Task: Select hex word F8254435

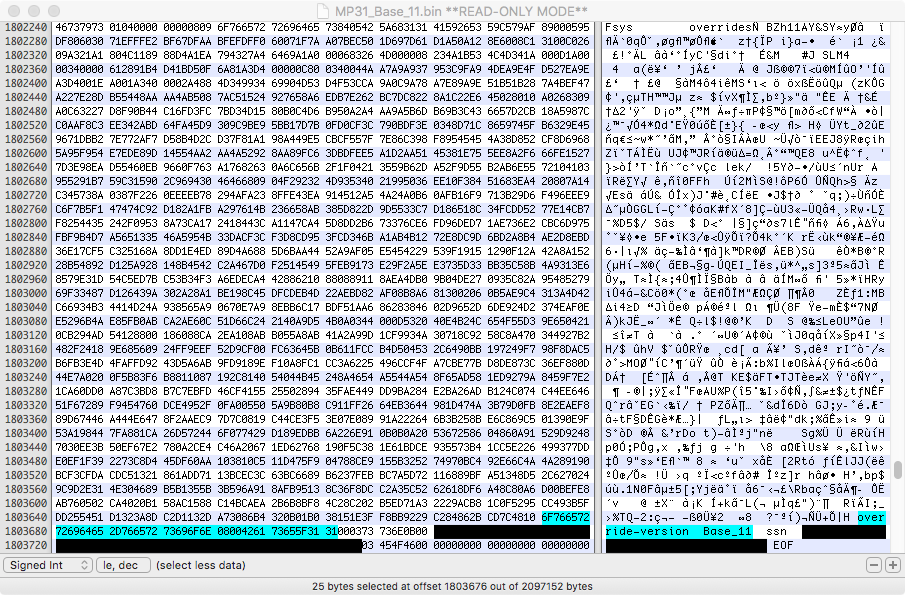Action: [80, 223]
